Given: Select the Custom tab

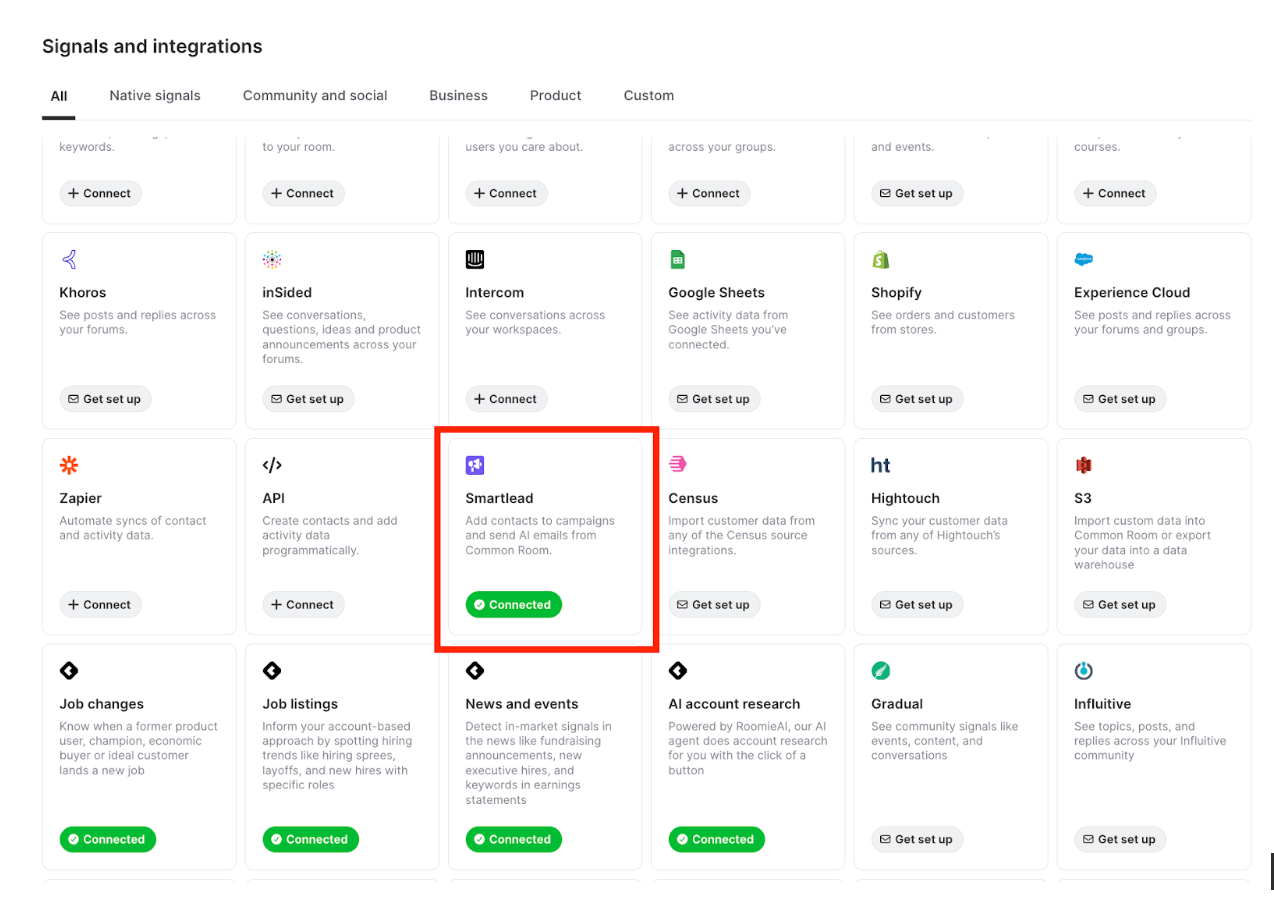Looking at the screenshot, I should (x=649, y=96).
